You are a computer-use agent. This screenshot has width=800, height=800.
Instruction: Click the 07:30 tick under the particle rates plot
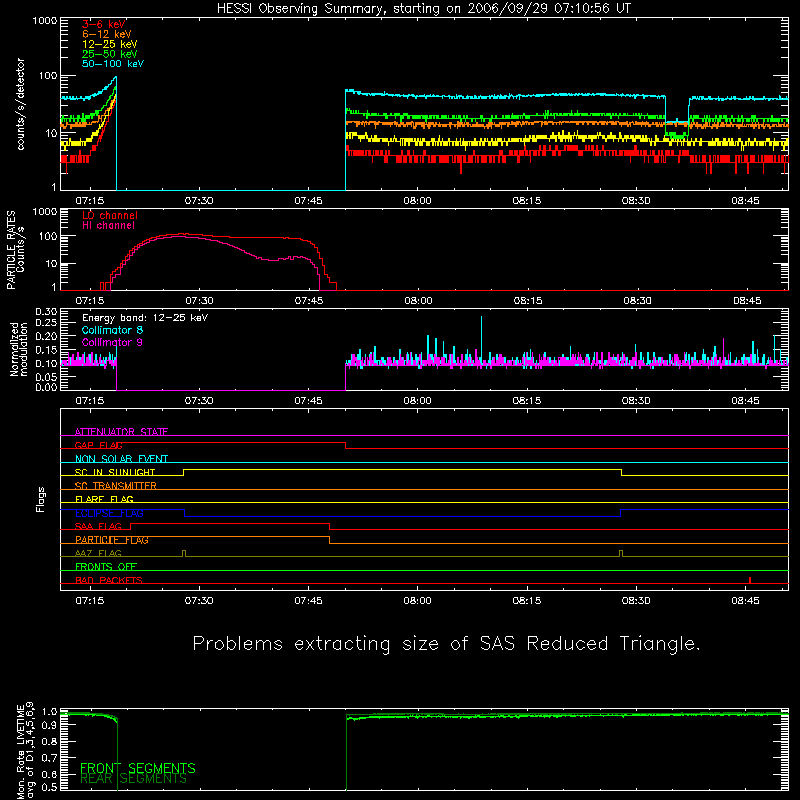(x=199, y=301)
